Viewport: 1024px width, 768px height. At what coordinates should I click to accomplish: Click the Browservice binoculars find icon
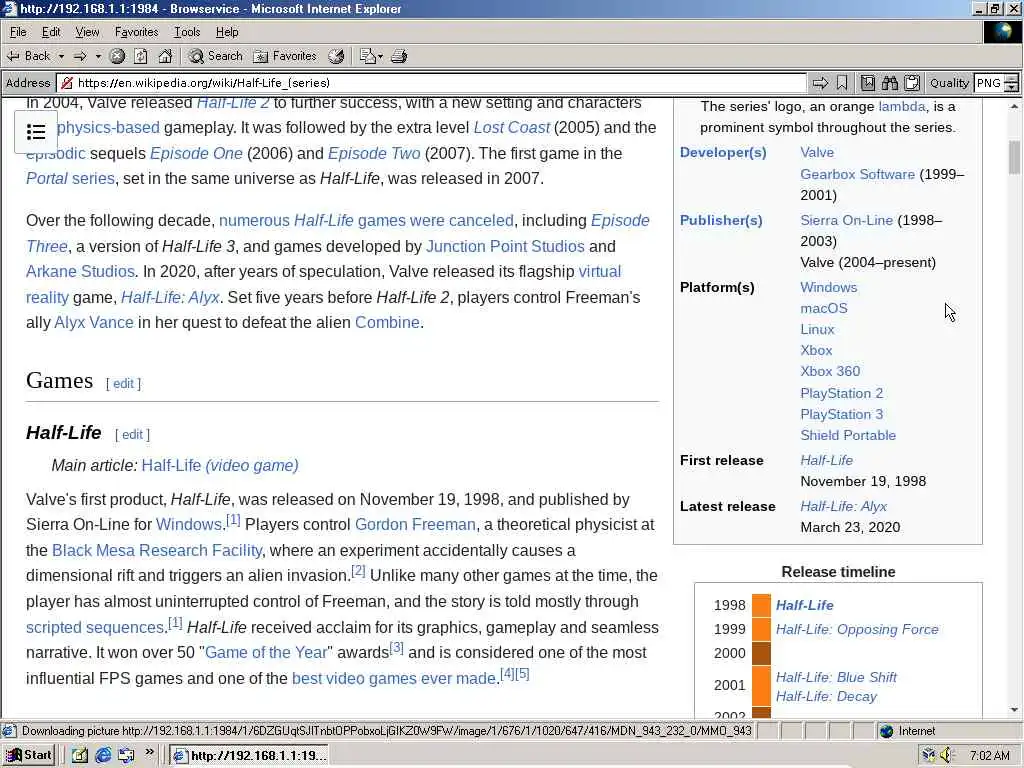click(x=889, y=83)
